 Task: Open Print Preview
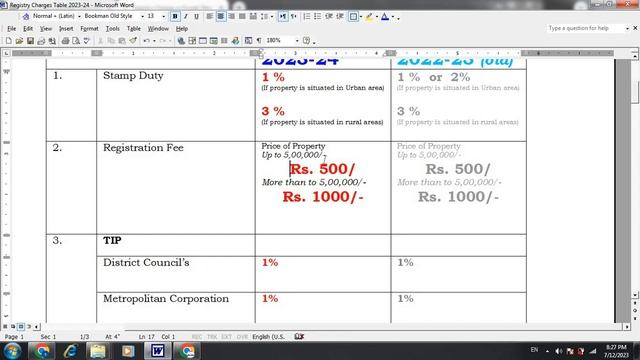coord(76,40)
